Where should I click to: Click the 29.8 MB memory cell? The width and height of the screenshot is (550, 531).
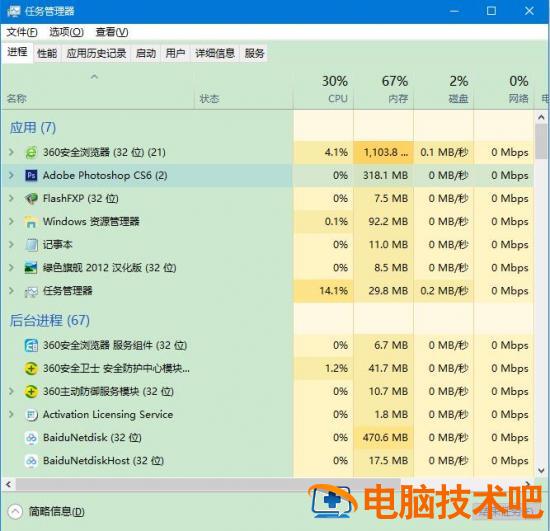383,291
